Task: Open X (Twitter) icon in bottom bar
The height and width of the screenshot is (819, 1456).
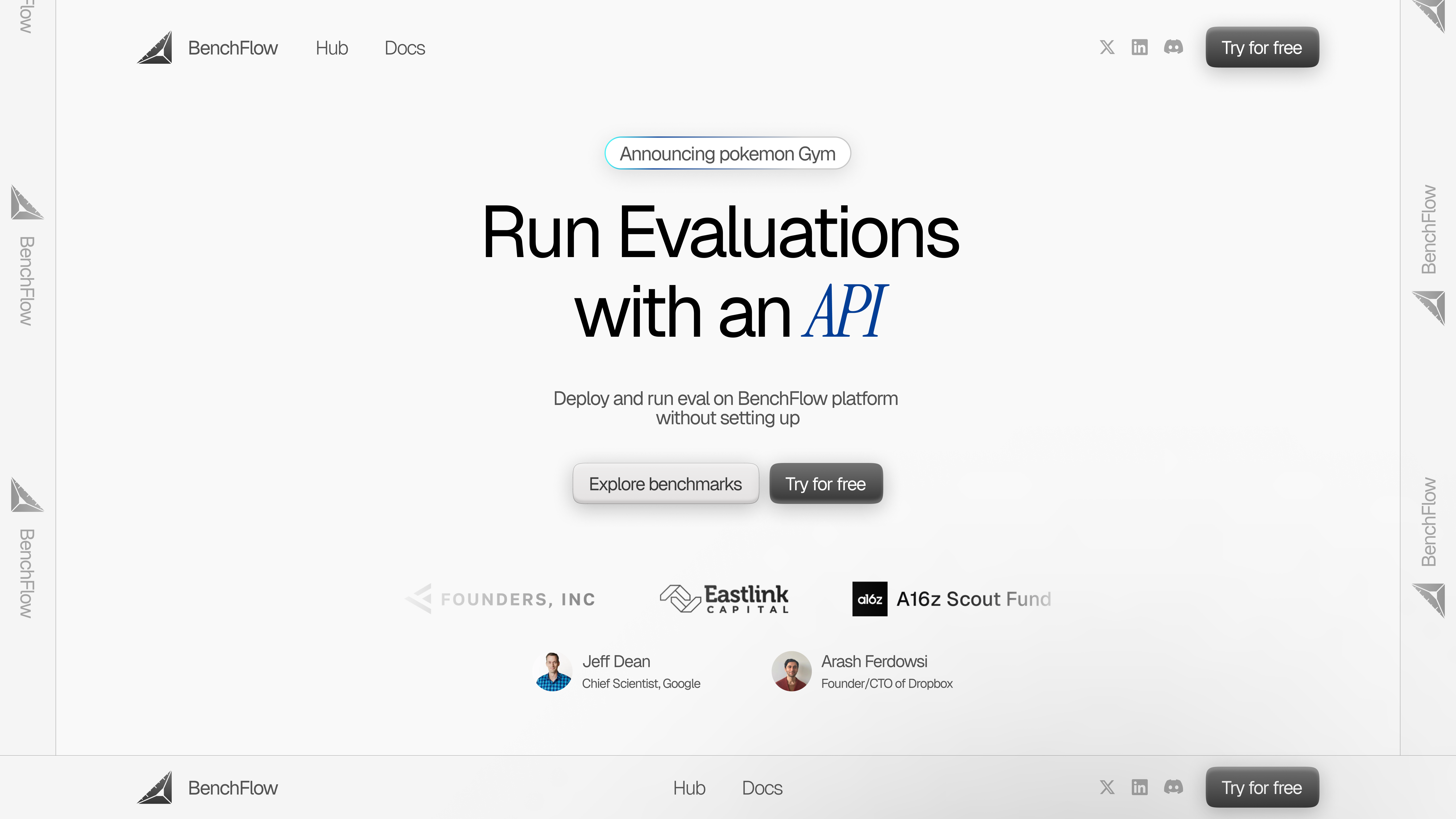Action: coord(1107,787)
